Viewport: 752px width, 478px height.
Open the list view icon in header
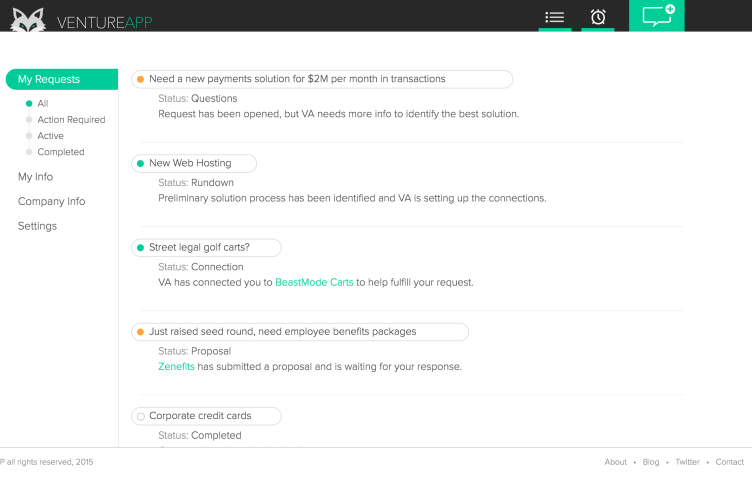554,17
